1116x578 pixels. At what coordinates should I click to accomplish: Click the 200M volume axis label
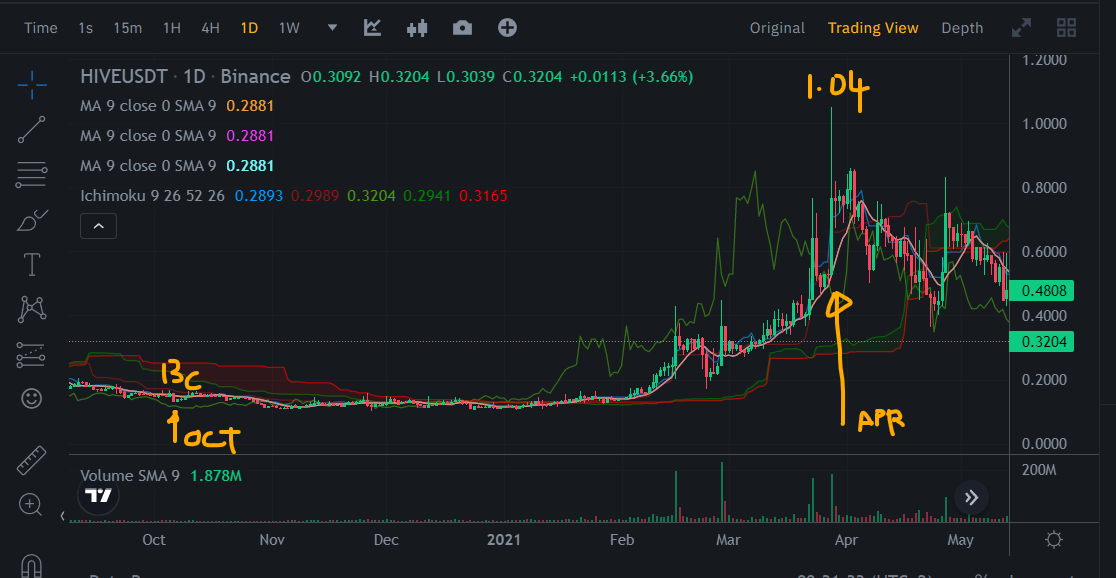coord(1041,471)
